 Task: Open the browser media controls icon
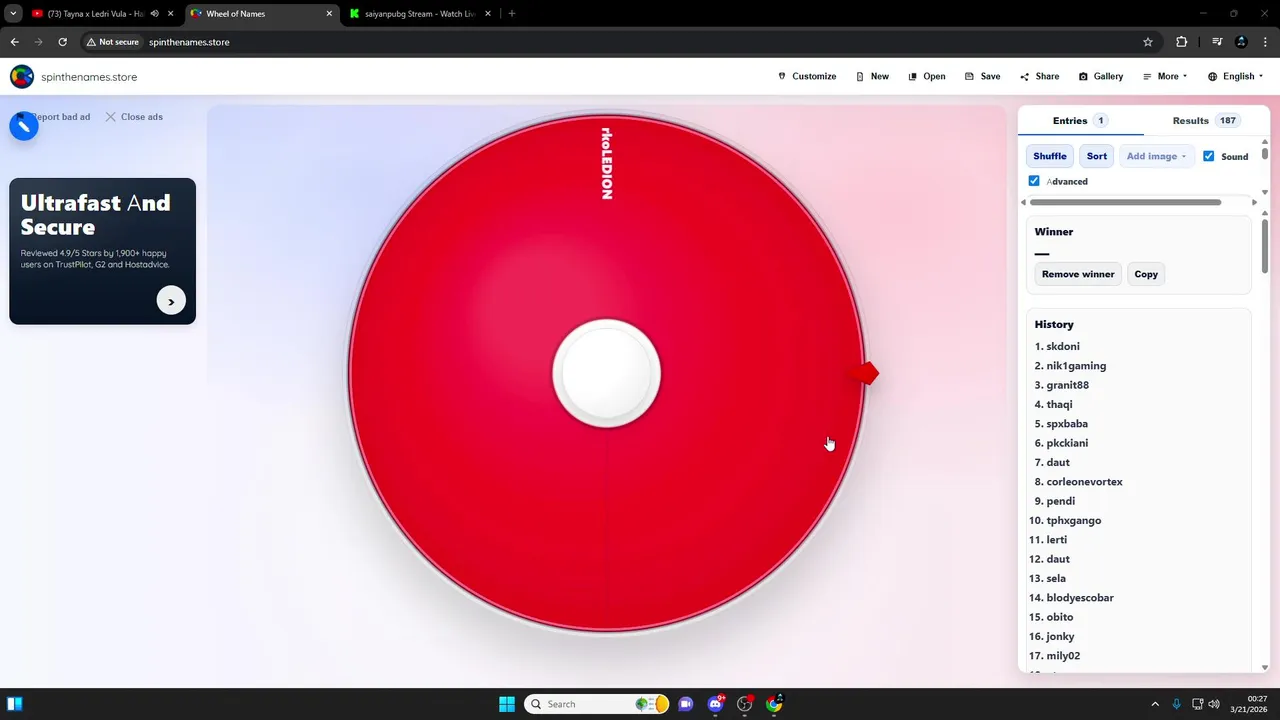coord(1217,42)
